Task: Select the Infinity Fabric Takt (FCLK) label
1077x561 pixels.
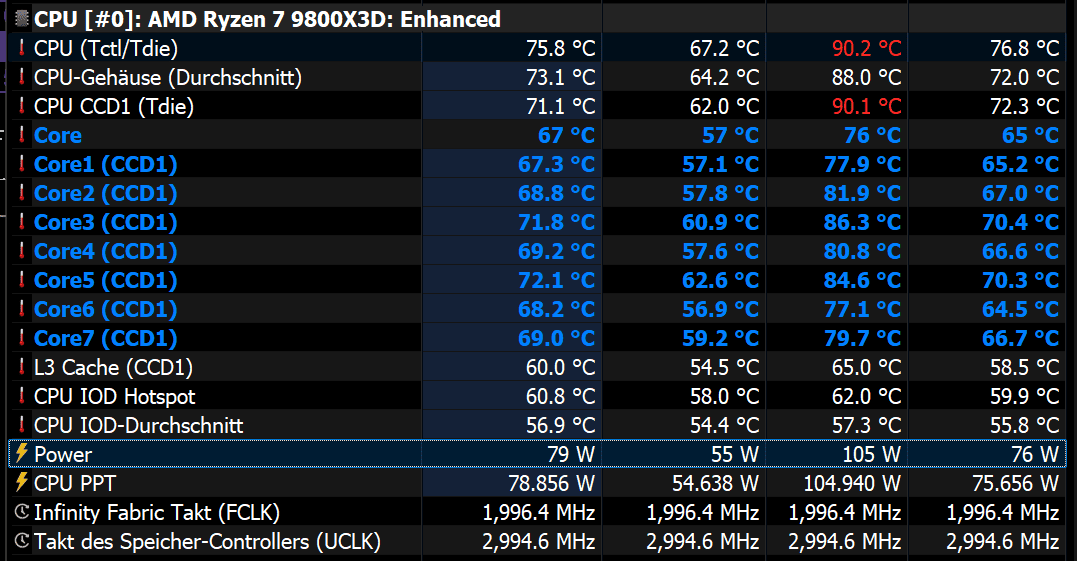Action: pos(157,512)
